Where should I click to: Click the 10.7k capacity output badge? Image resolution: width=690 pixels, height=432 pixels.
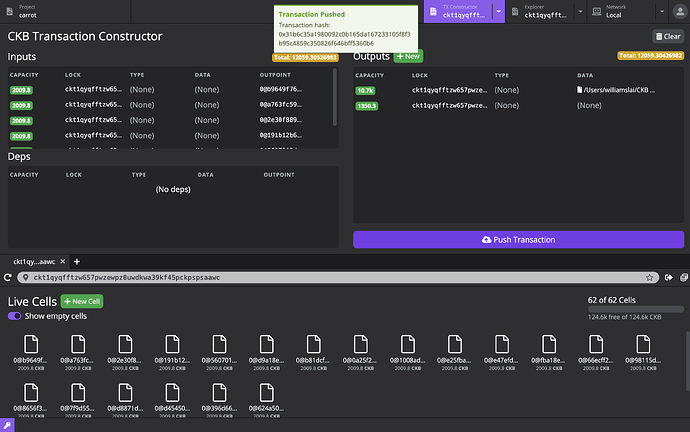365,90
